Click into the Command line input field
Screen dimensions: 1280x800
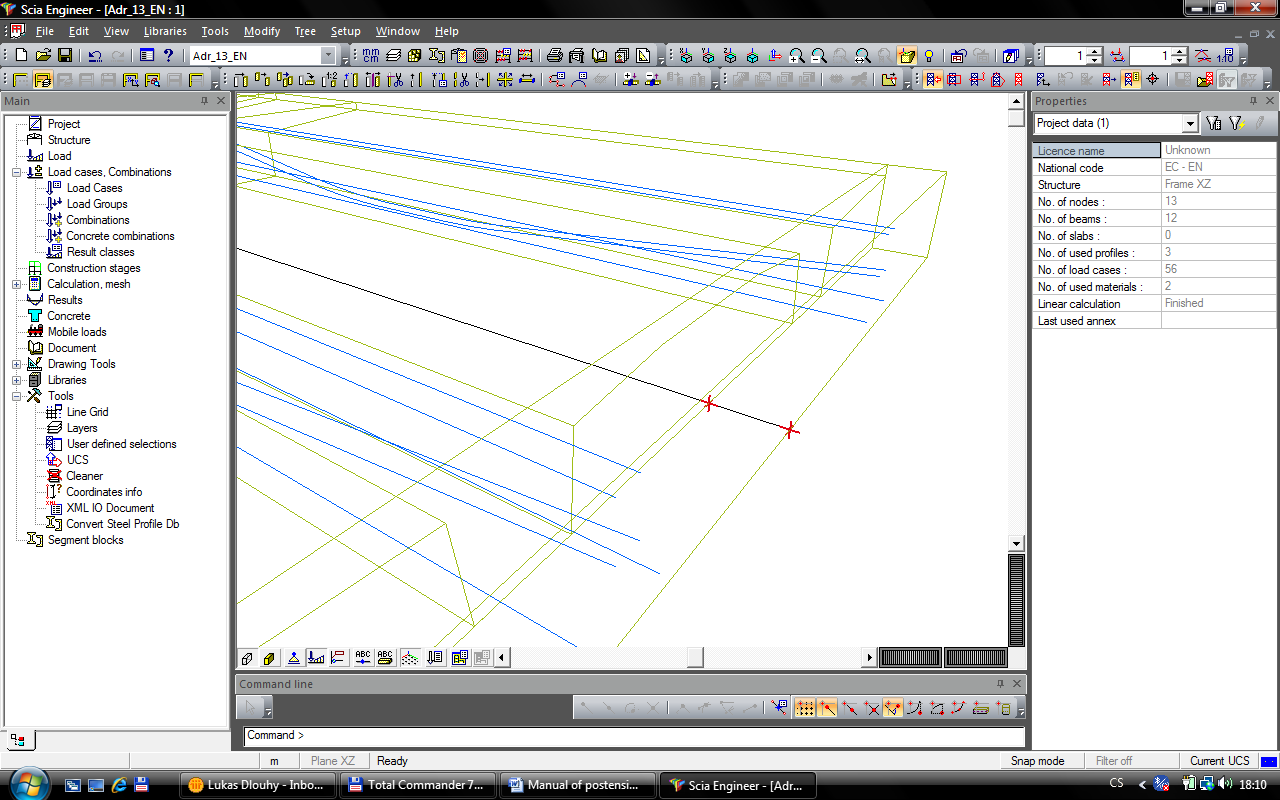pyautogui.click(x=634, y=736)
